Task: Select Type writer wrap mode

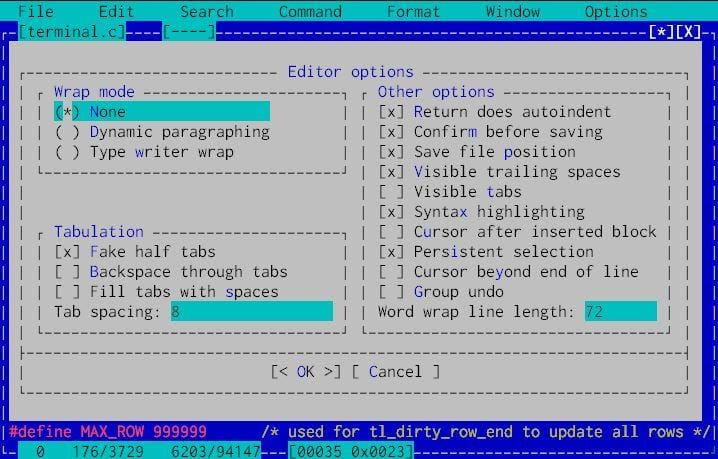Action: coord(144,152)
